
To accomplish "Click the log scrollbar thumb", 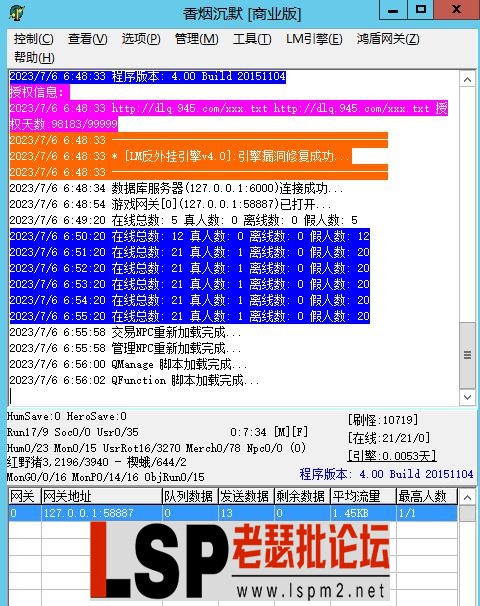I will [467, 355].
